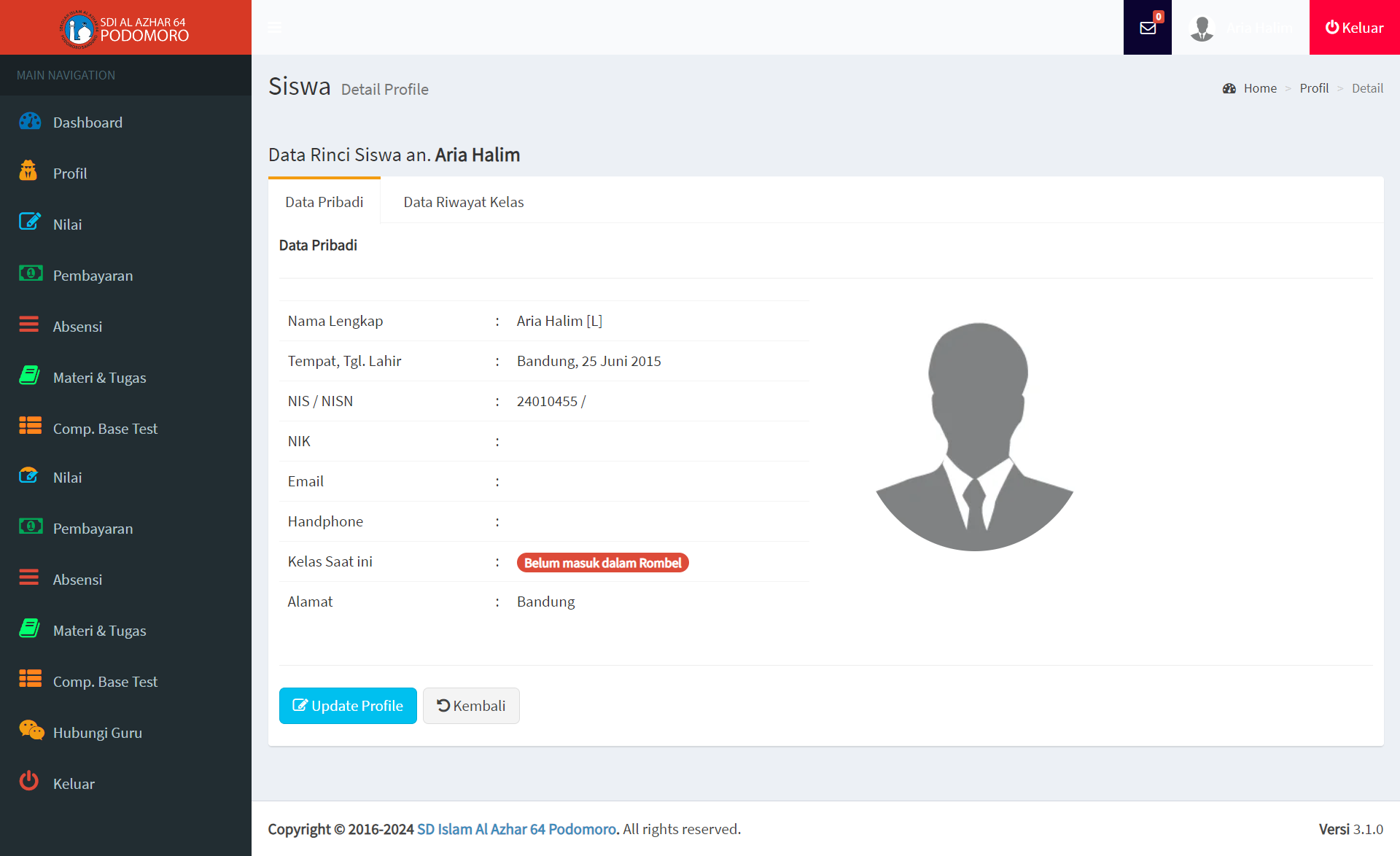Click the first Comp. Base Test list icon
This screenshot has height=856, width=1400.
[30, 426]
